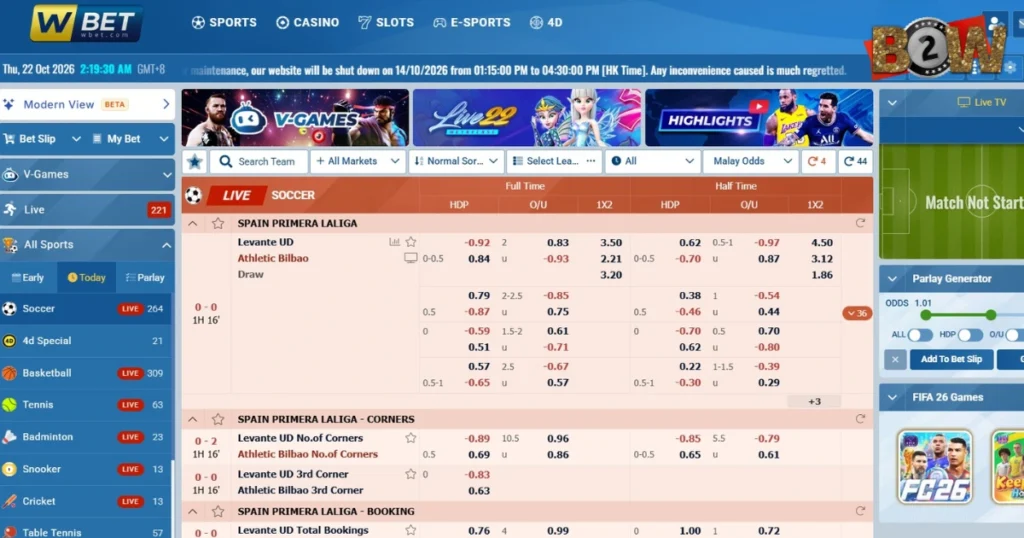Favorite the Laliga Booking league

[x=217, y=511]
